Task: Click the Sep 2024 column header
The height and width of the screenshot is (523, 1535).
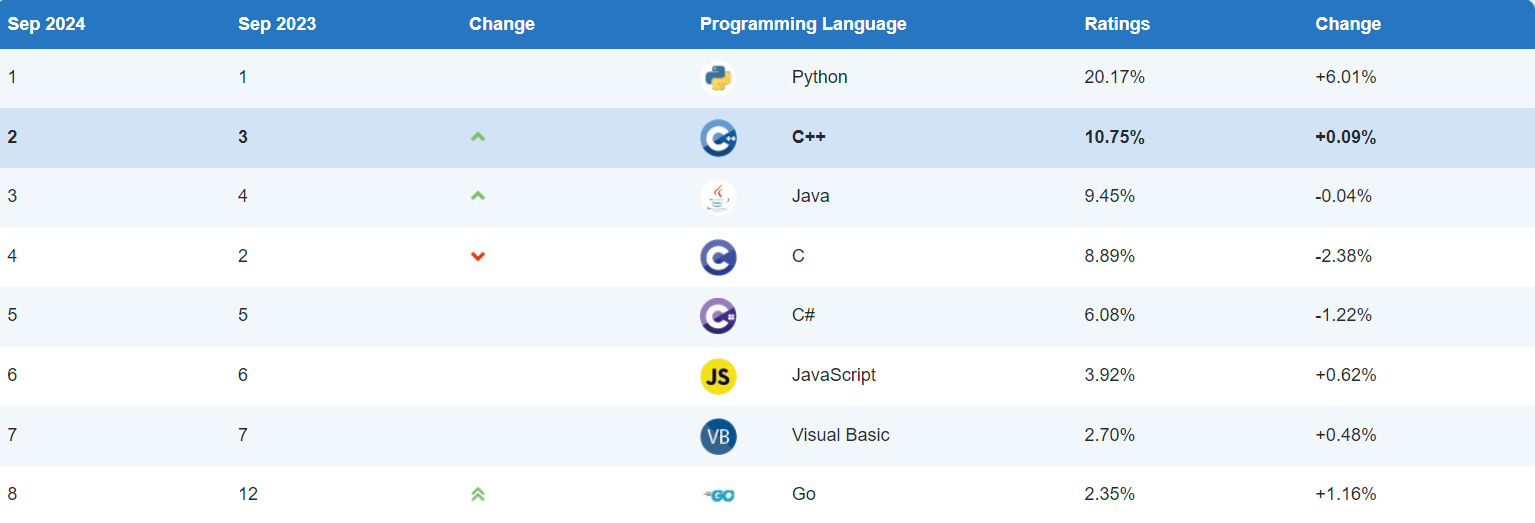Action: (47, 24)
